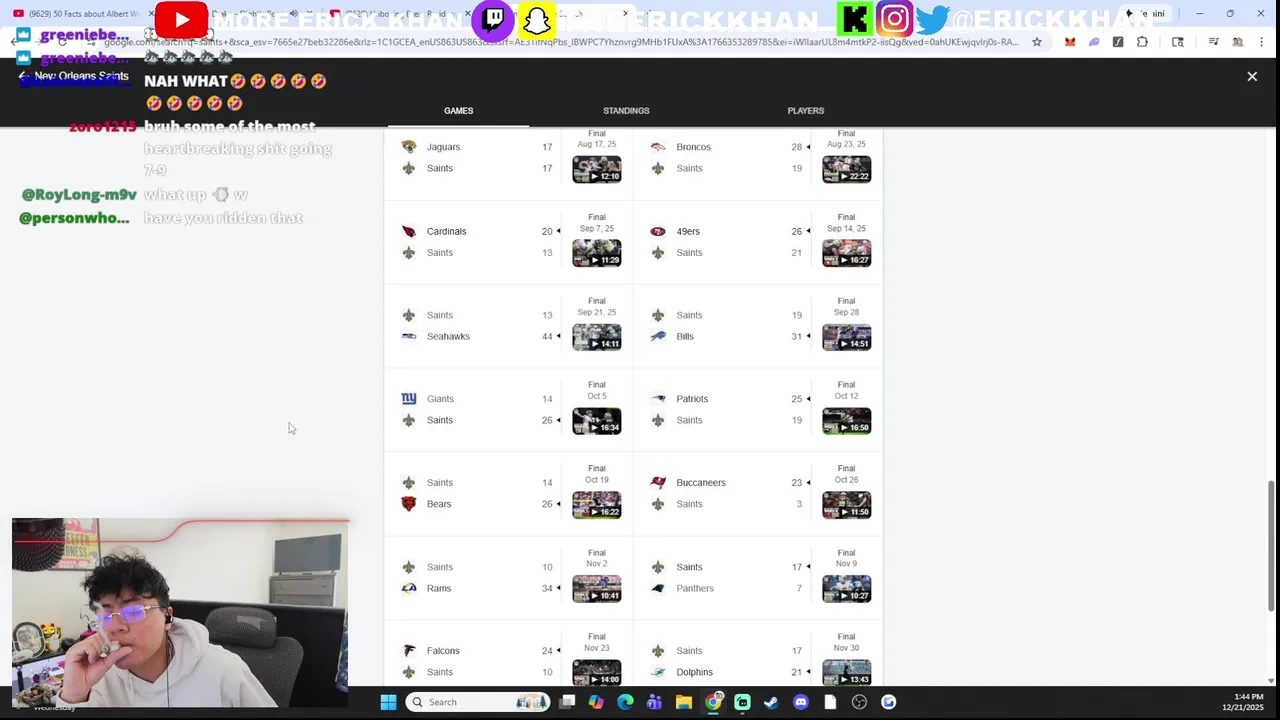The image size is (1280, 720).
Task: Click the 49ers team name
Action: click(688, 231)
